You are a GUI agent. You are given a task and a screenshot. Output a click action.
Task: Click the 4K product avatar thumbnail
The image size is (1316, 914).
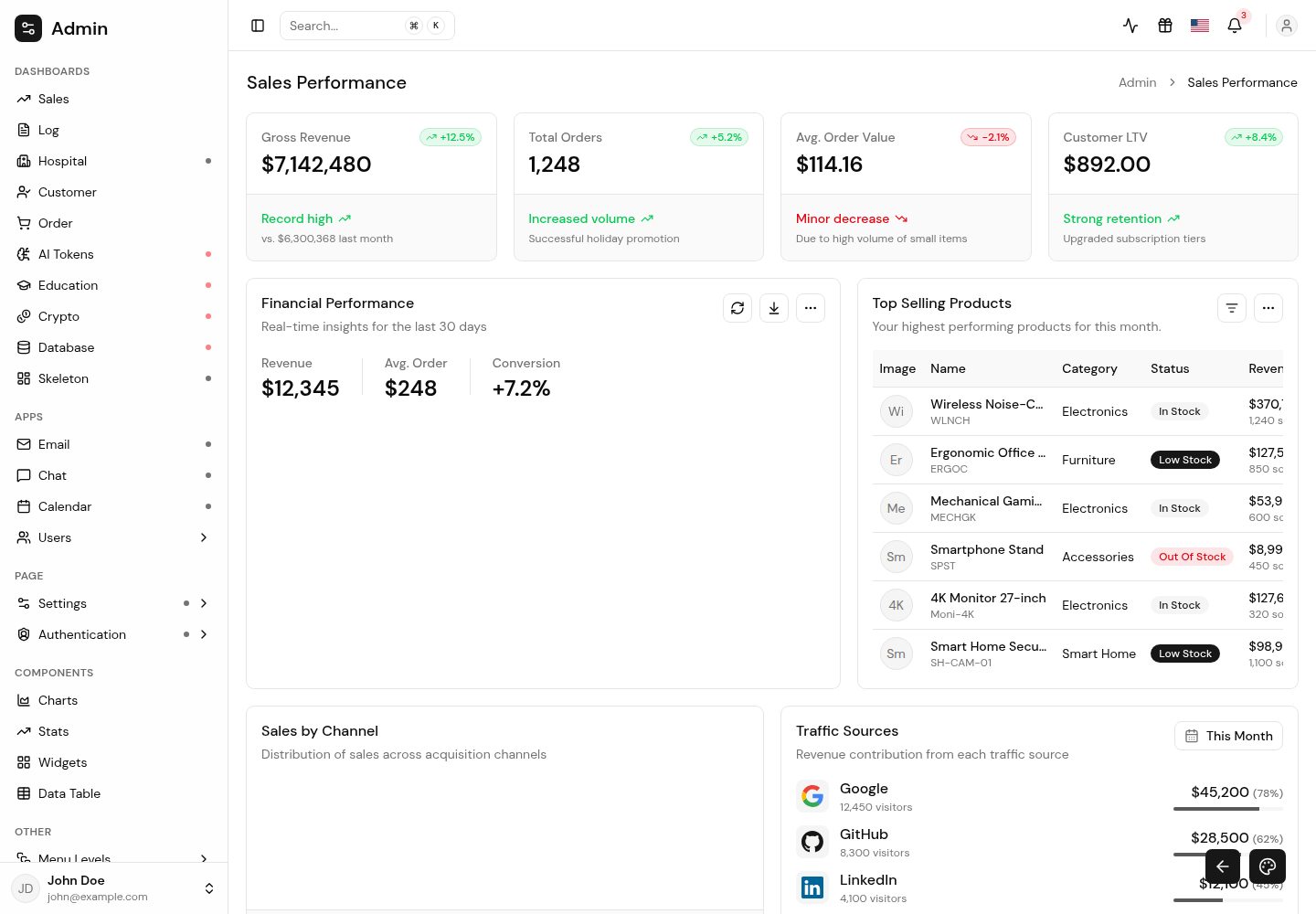(896, 605)
